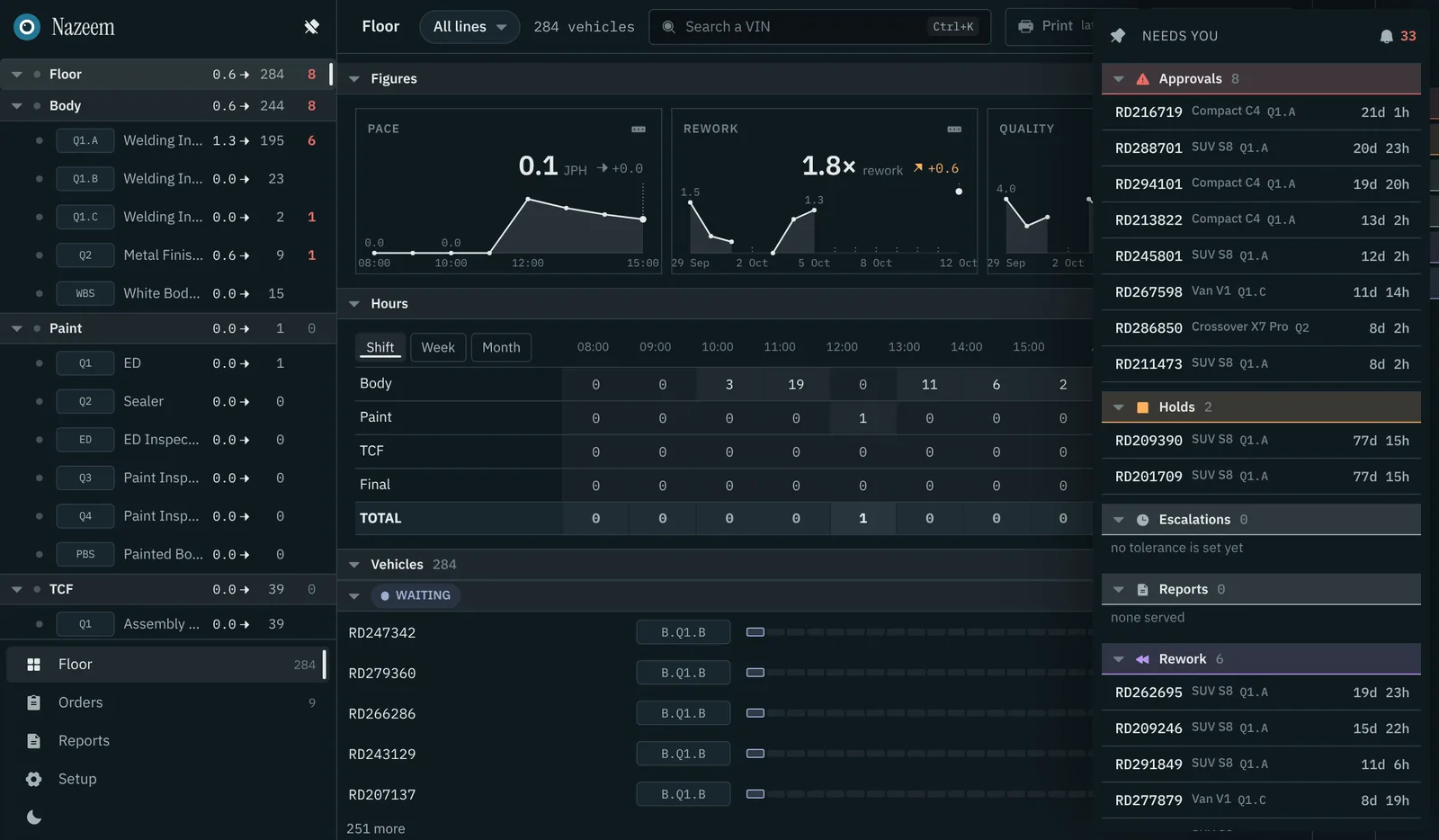1439x840 pixels.
Task: Click the Approvals warning triangle icon
Action: pos(1142,79)
